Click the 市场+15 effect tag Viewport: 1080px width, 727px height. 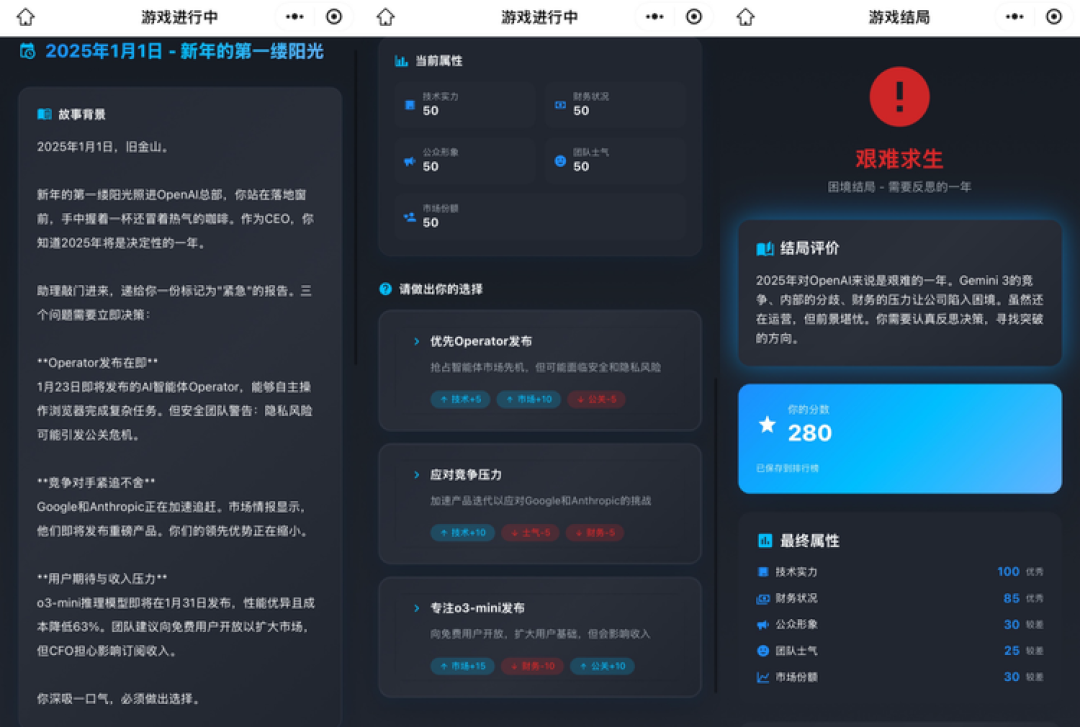point(462,666)
